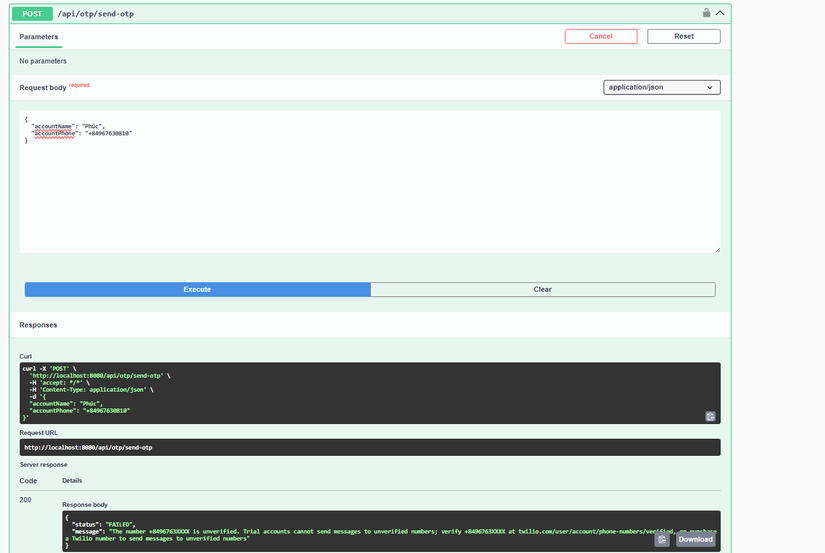Click the Server response label
The image size is (825, 553).
pyautogui.click(x=44, y=465)
